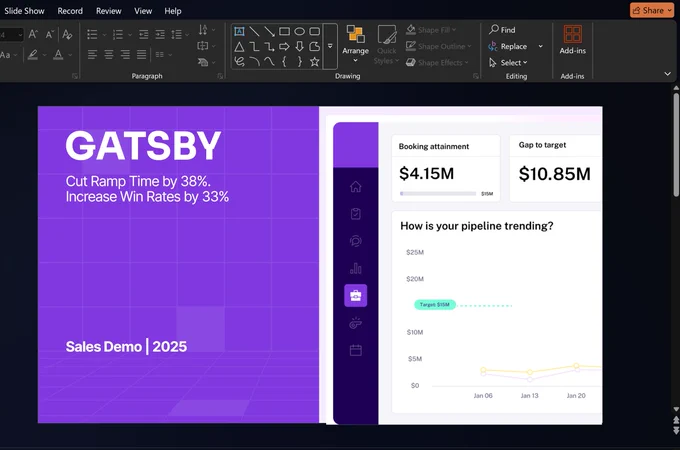Viewport: 680px width, 450px height.
Task: Apply the text highlight color pen
Action: [33, 55]
